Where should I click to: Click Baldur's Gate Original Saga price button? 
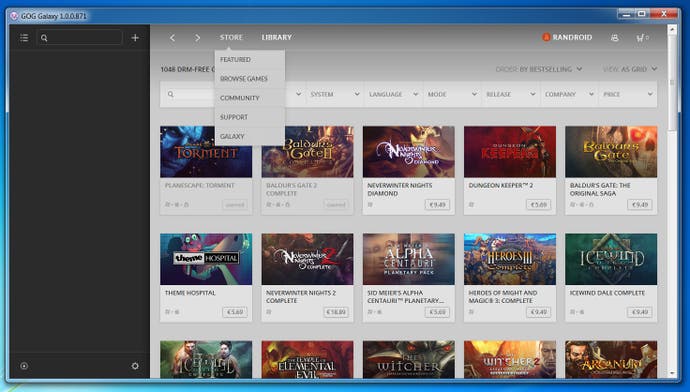[x=639, y=205]
